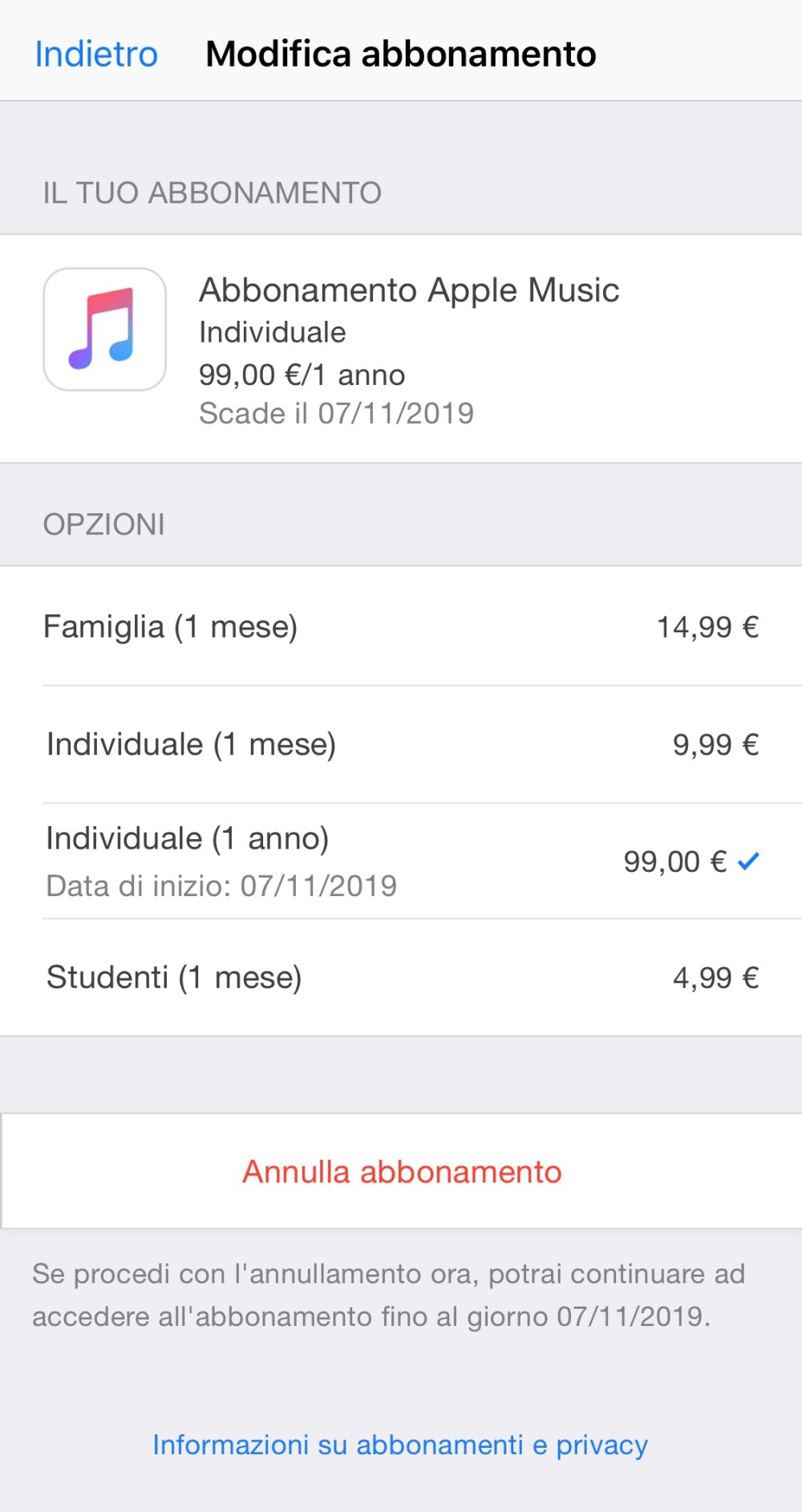This screenshot has height=1512, width=802.
Task: Select the Famiglia (1 mese) plan
Action: coord(170,626)
